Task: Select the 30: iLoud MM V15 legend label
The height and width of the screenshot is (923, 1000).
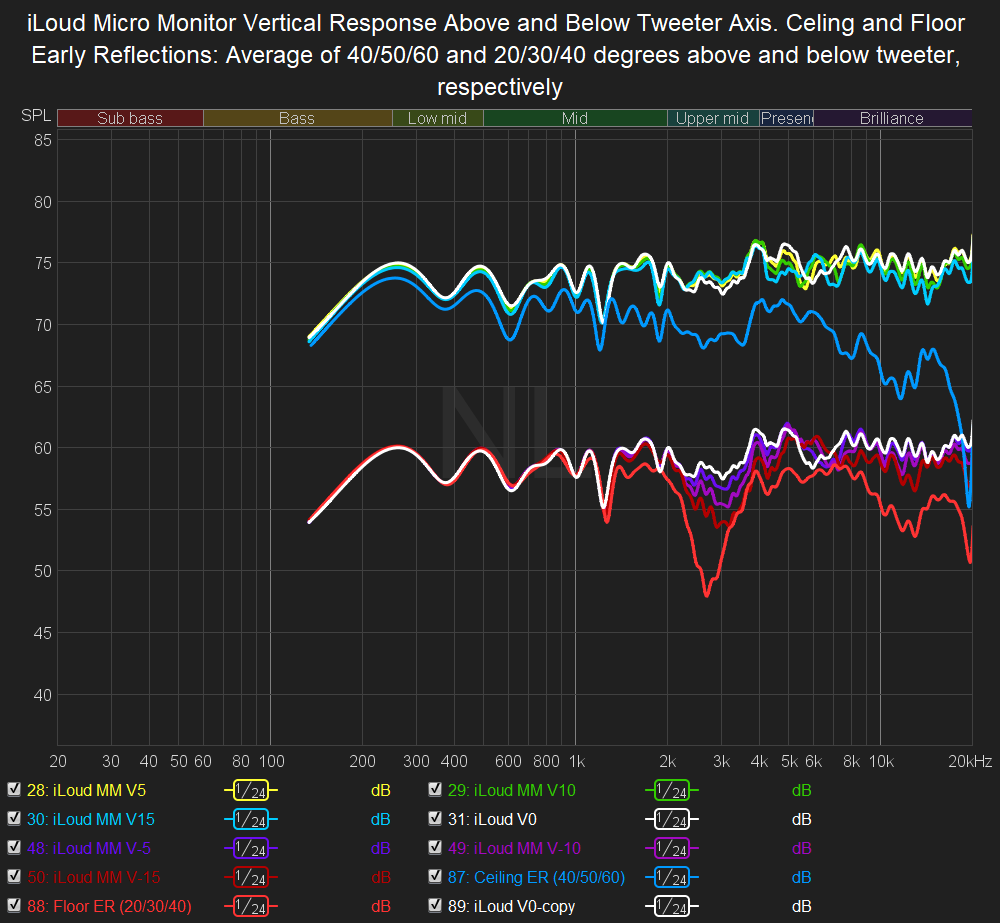Action: coord(91,819)
